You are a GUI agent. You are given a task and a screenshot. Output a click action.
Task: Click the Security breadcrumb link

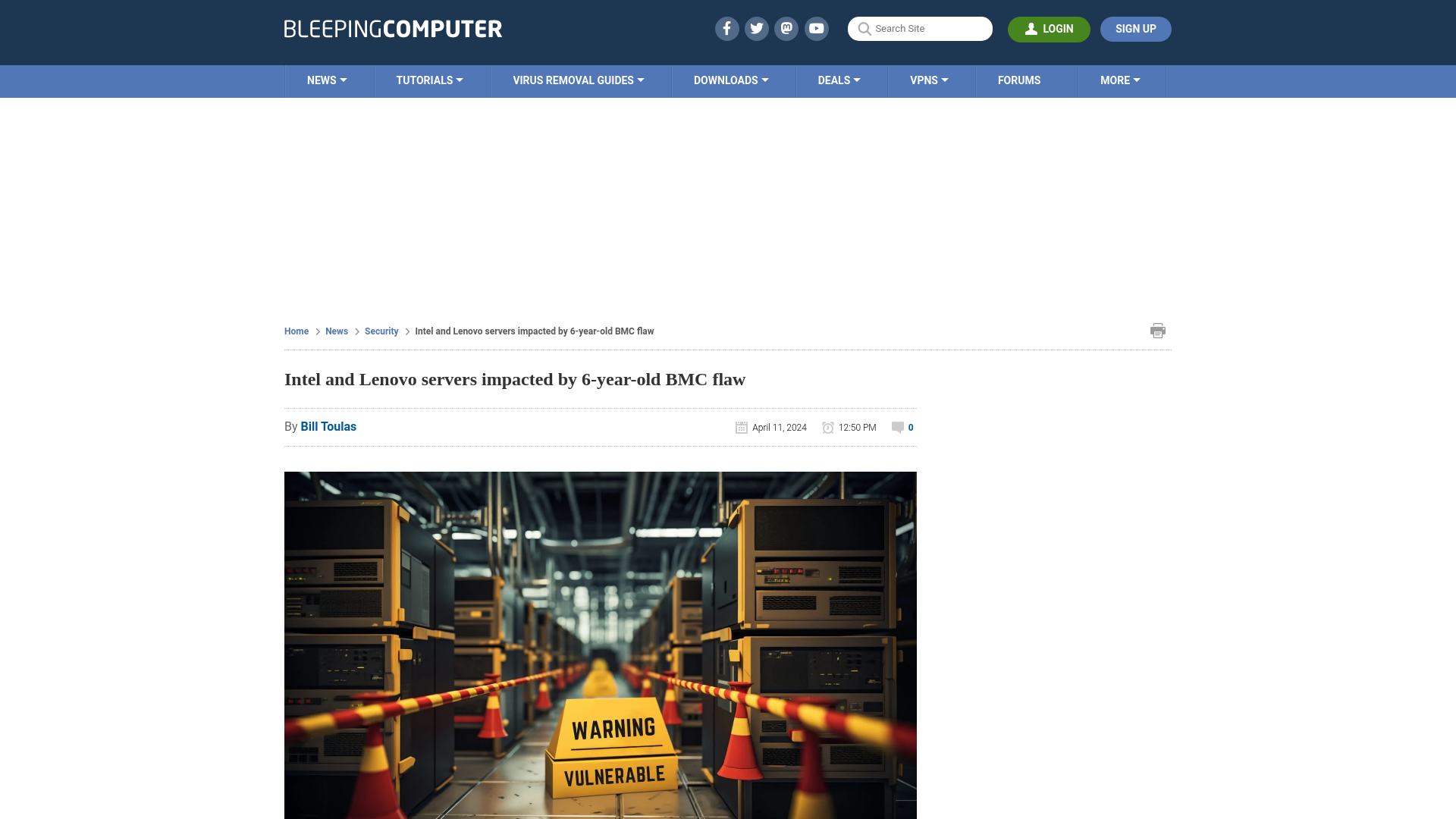pyautogui.click(x=381, y=331)
